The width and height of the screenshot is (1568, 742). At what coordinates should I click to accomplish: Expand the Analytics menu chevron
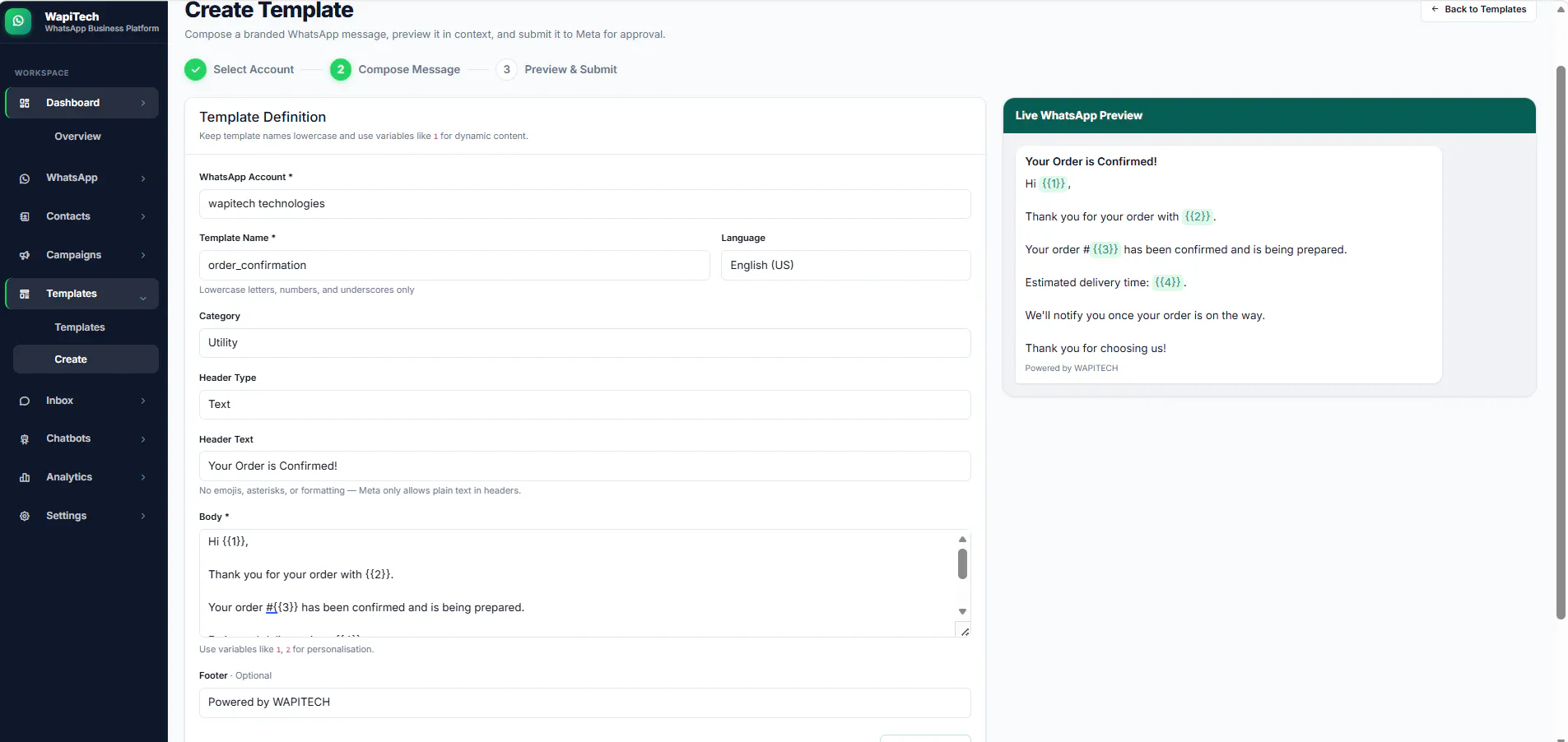(143, 478)
